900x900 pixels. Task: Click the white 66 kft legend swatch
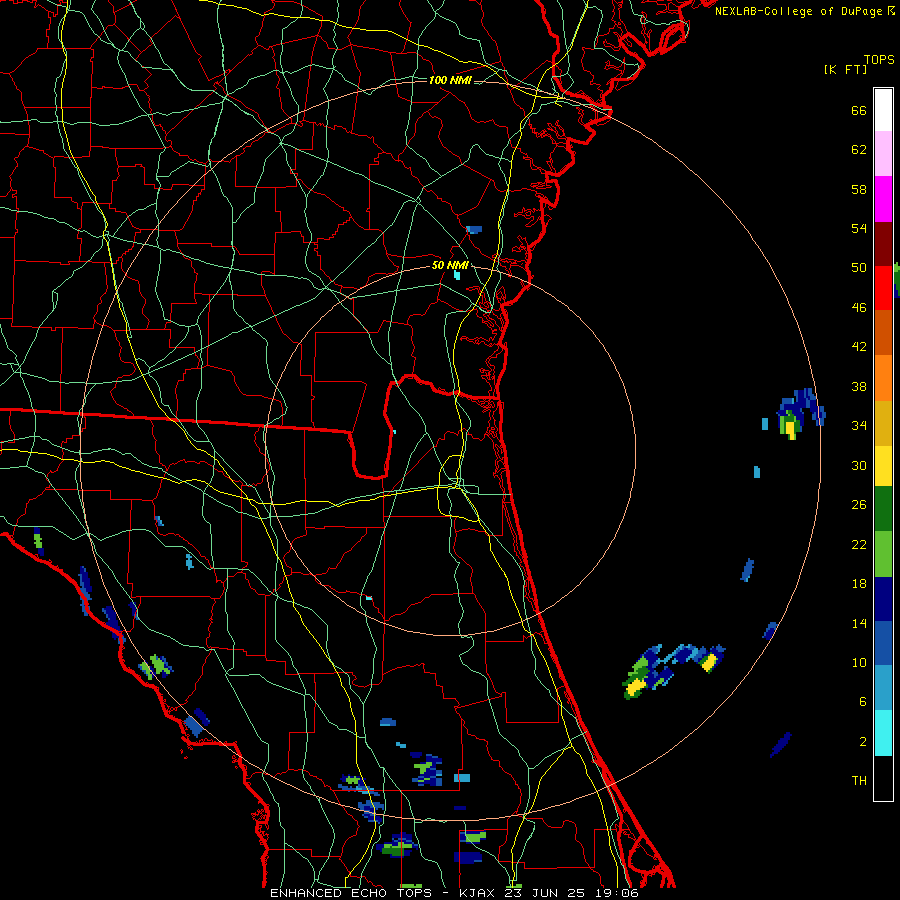pyautogui.click(x=883, y=110)
